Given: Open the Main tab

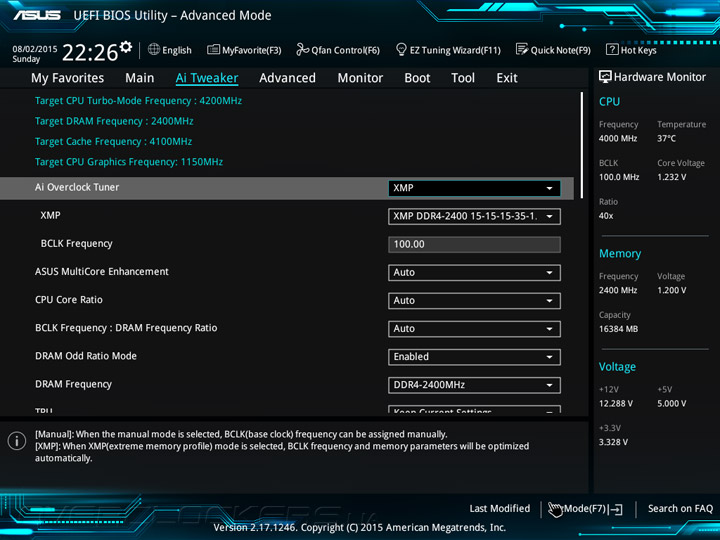Looking at the screenshot, I should [140, 78].
